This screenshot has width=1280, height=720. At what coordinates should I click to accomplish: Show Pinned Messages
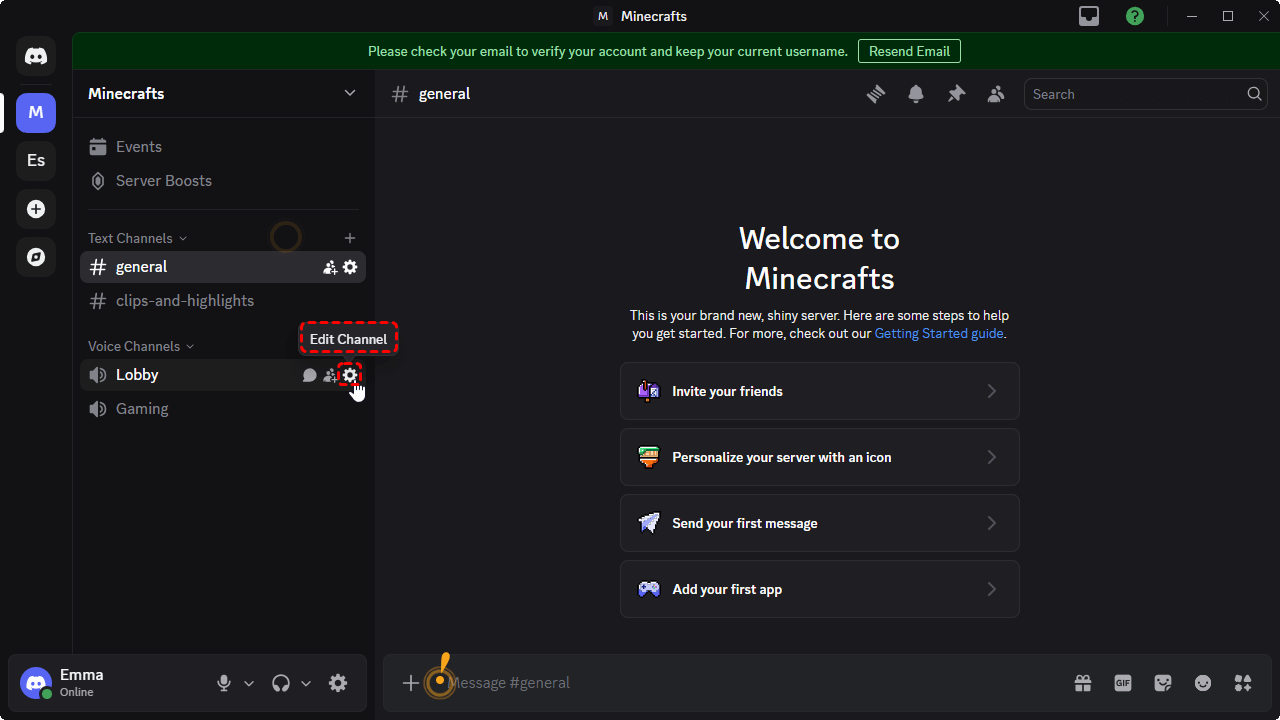(x=956, y=94)
